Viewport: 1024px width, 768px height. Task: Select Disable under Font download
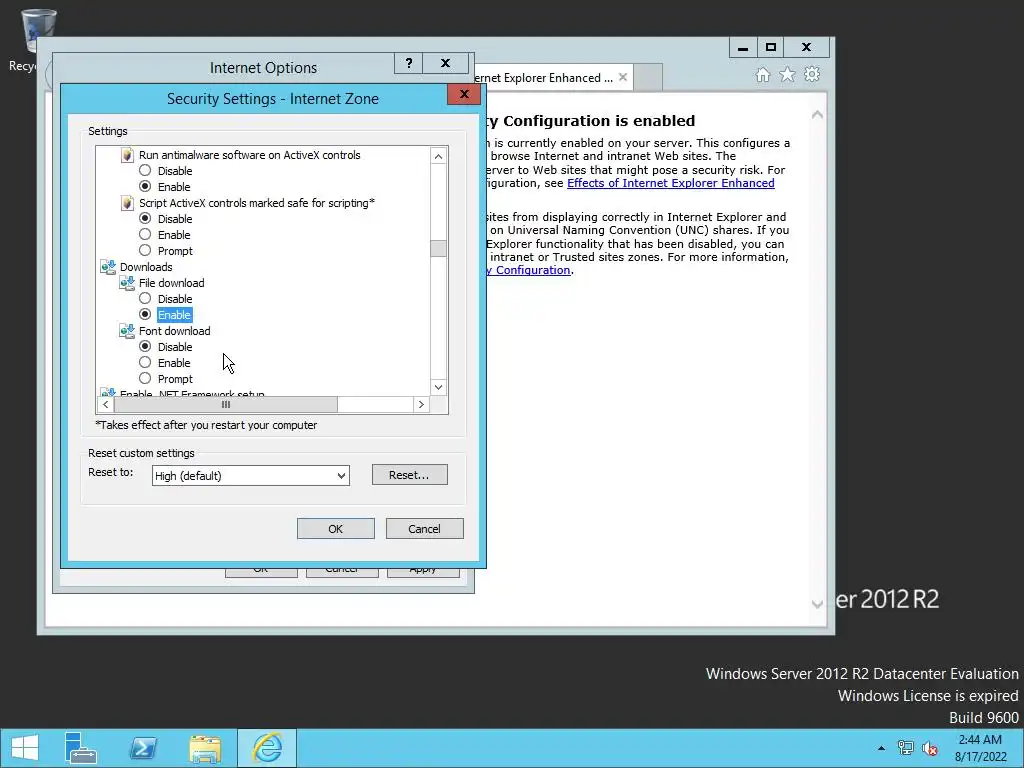145,347
